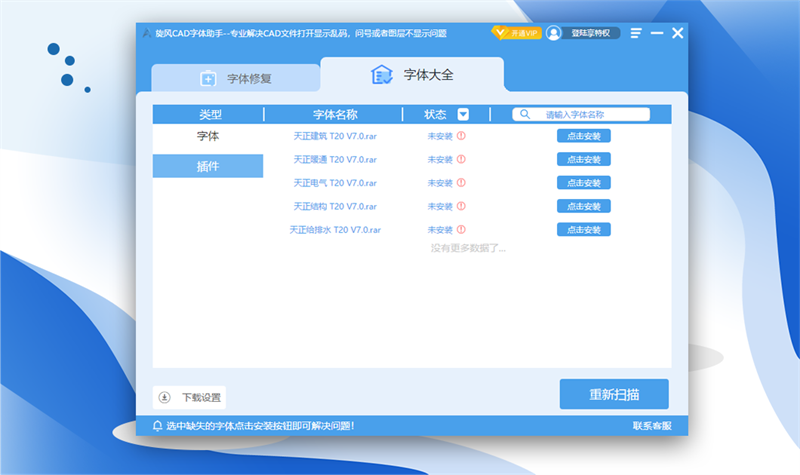Switch to the 字体大全 tab

pyautogui.click(x=412, y=75)
